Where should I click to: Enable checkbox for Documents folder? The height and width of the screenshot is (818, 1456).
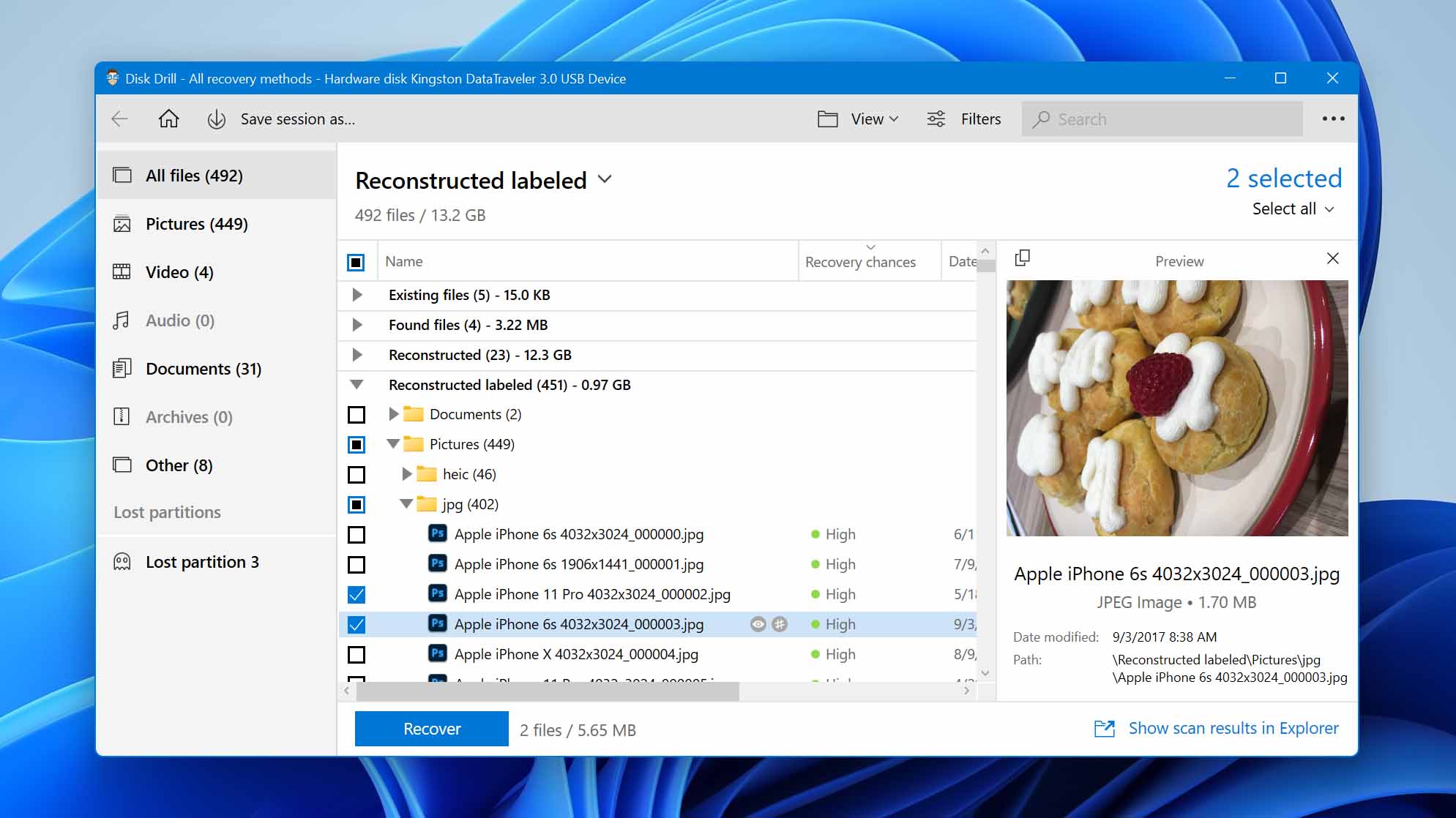pyautogui.click(x=356, y=414)
